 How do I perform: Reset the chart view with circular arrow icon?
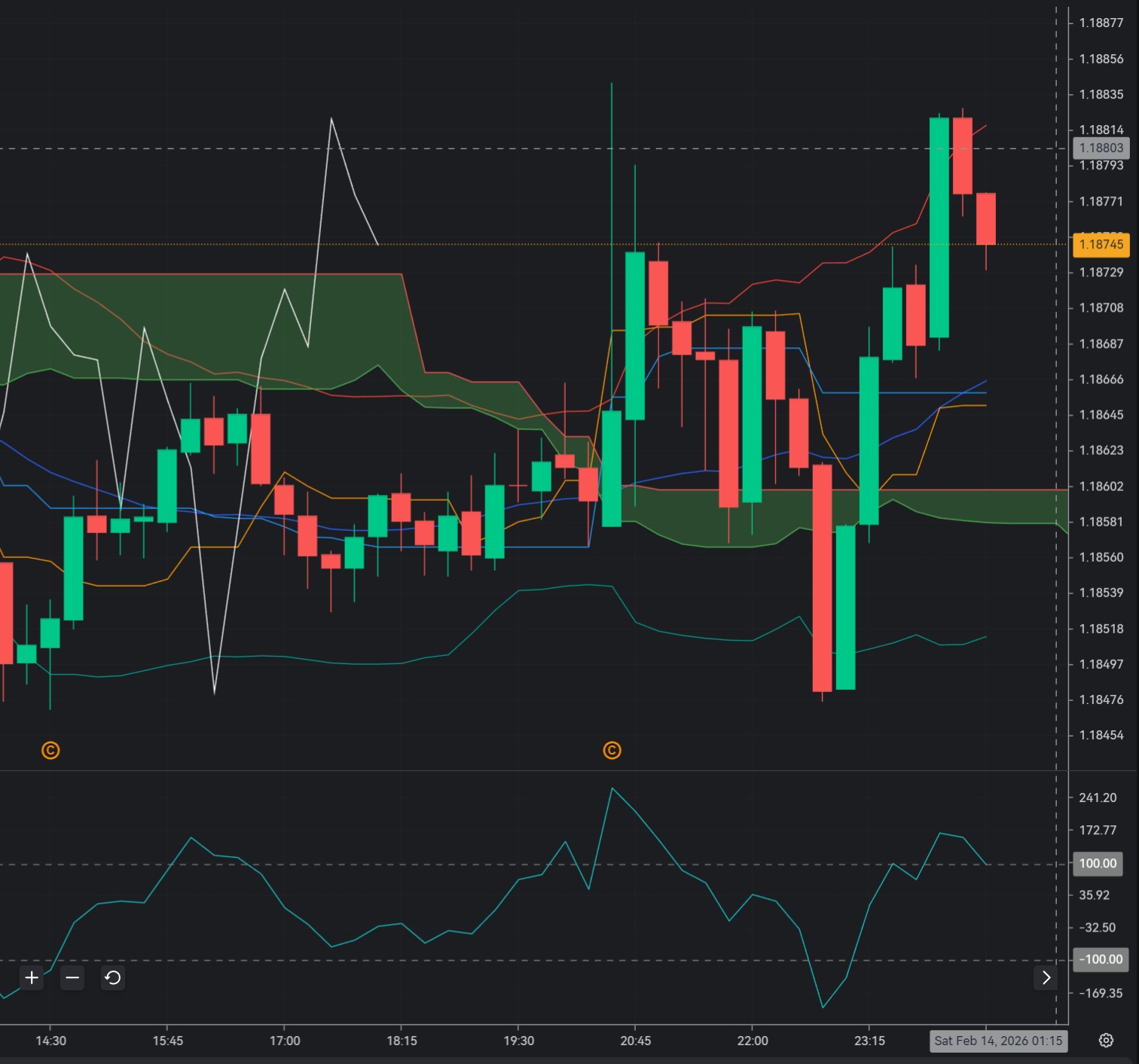113,978
